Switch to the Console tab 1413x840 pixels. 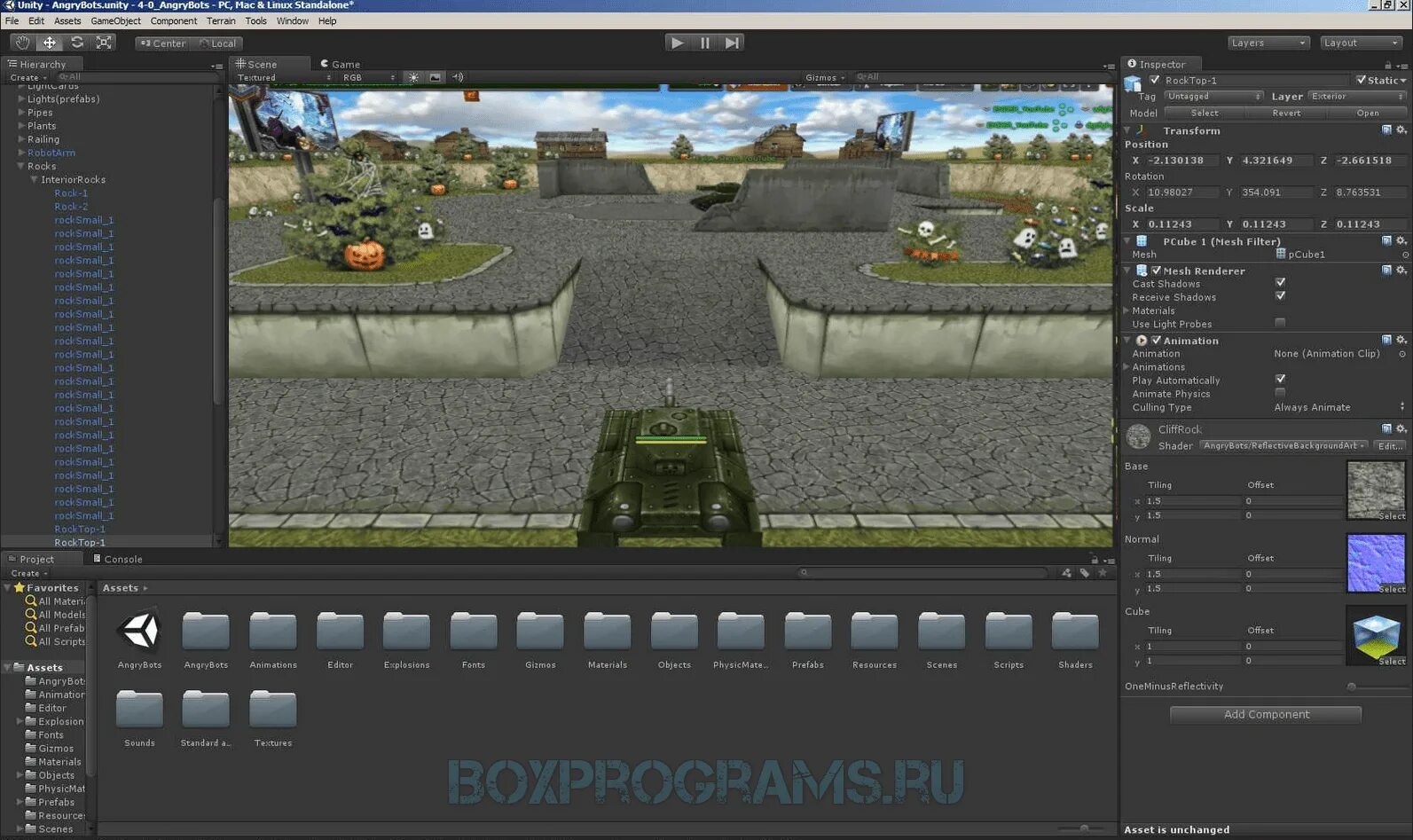(x=118, y=559)
